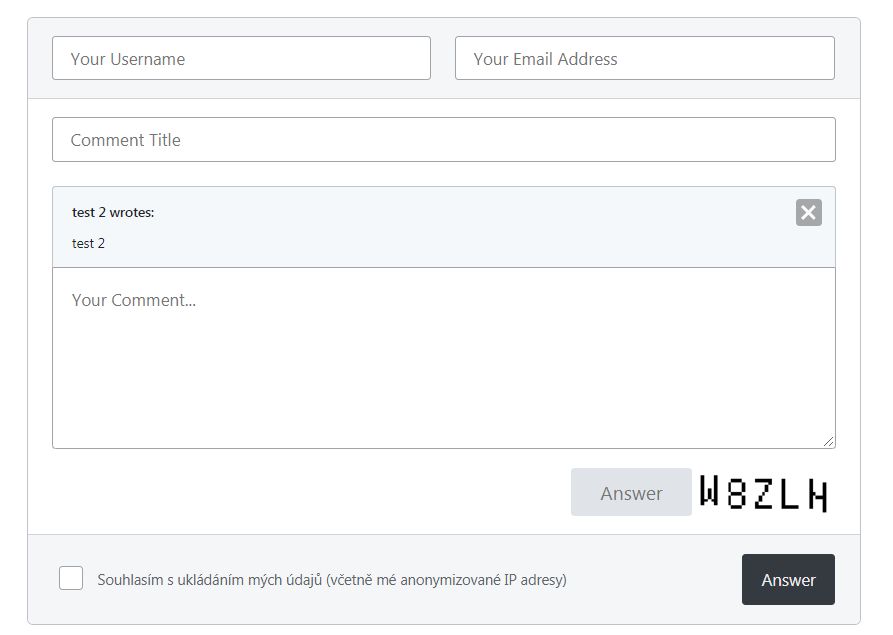Click the "Souhlasím s ukládáním mých údajů" label
893x635 pixels.
(209, 580)
